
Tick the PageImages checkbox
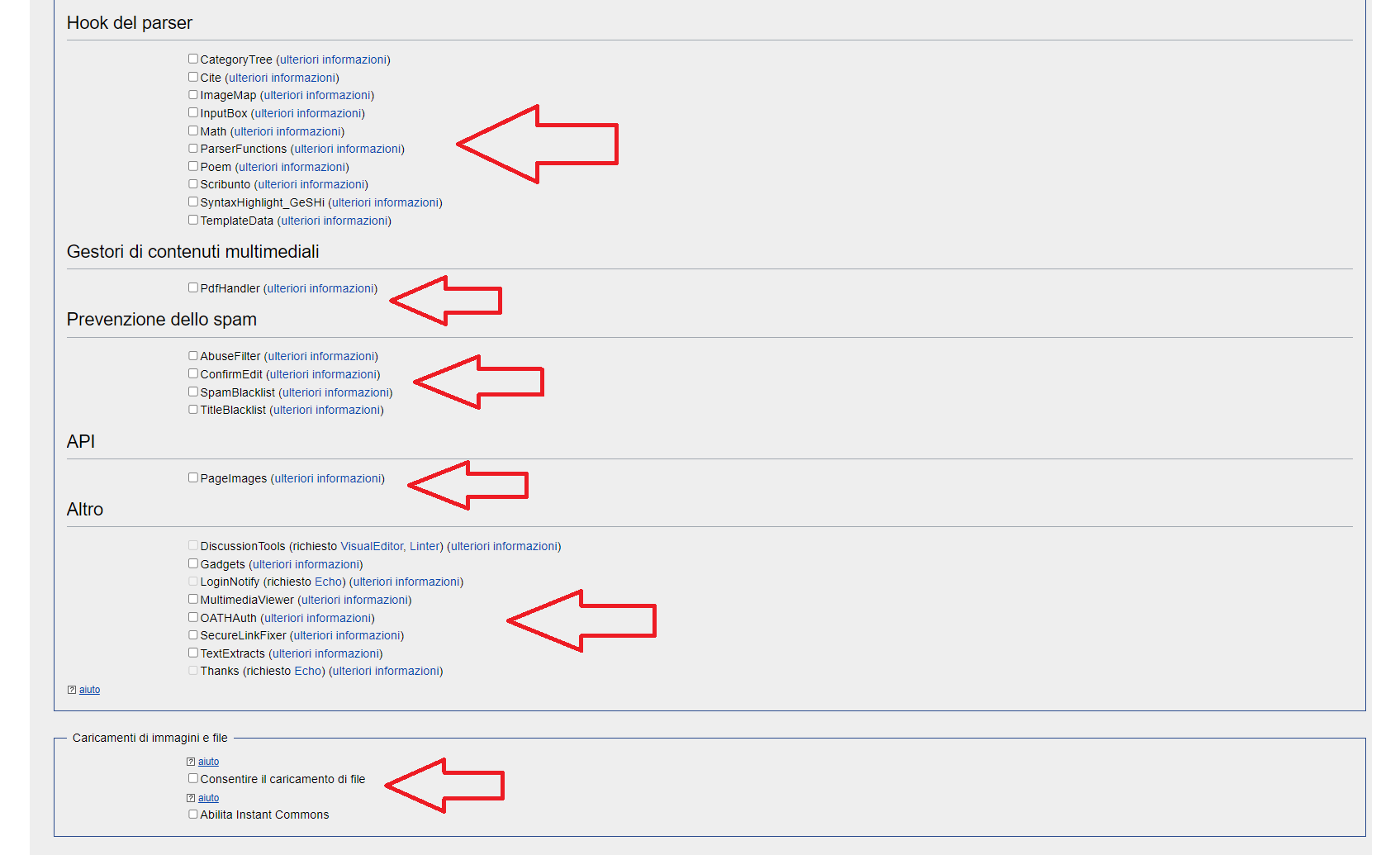(x=192, y=478)
